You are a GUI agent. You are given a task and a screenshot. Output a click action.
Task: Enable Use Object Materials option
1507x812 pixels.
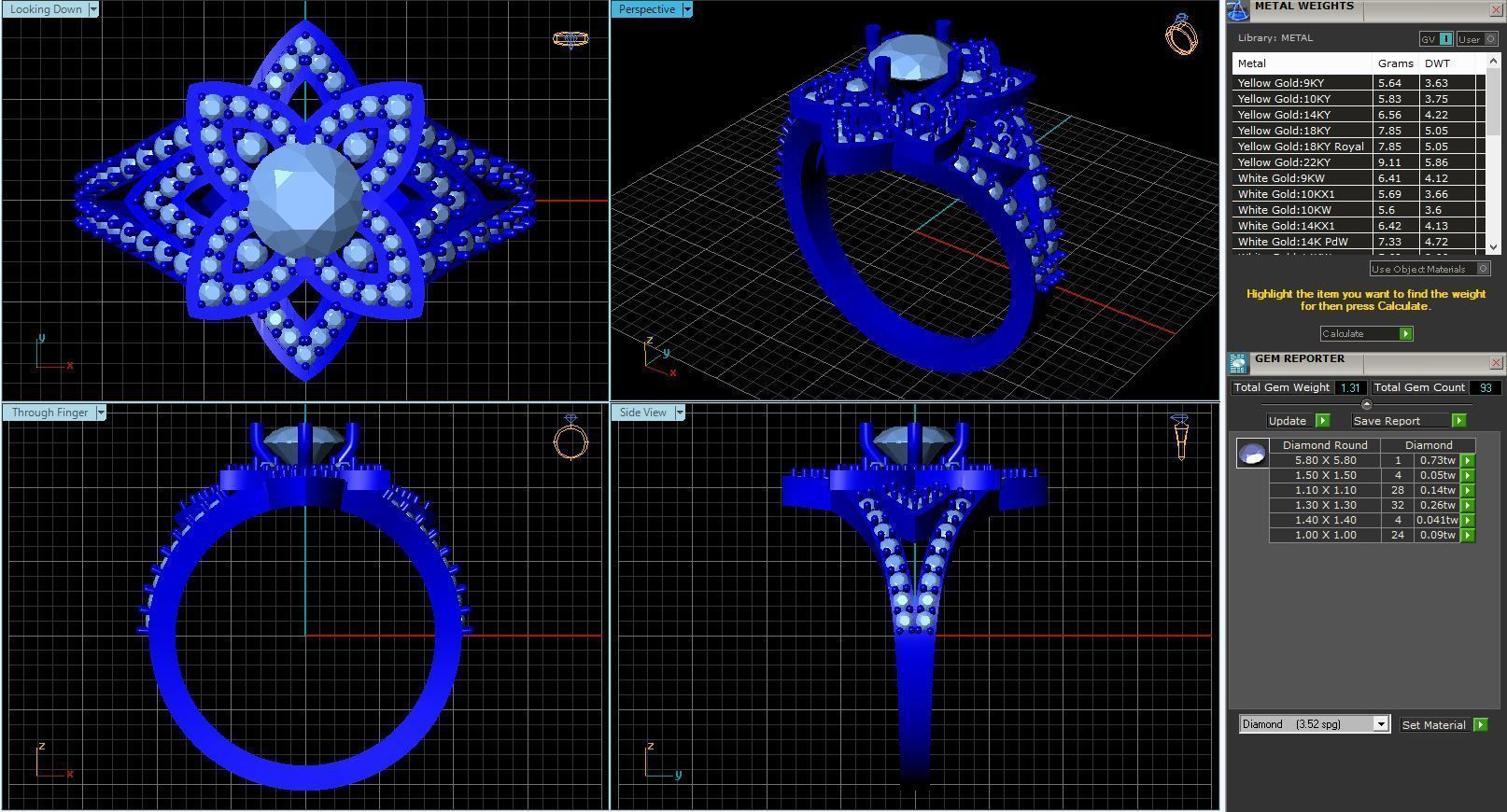click(1430, 269)
